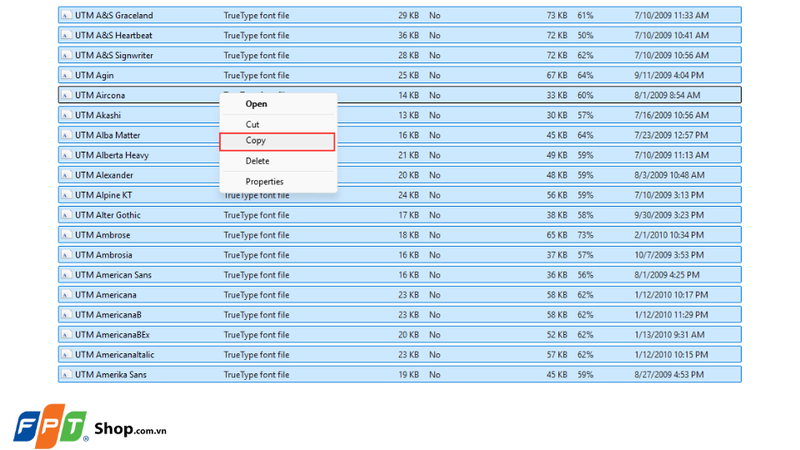Screen dimensions: 800x450
Task: Click the UTM Alba Matter font icon
Action: coord(66,135)
